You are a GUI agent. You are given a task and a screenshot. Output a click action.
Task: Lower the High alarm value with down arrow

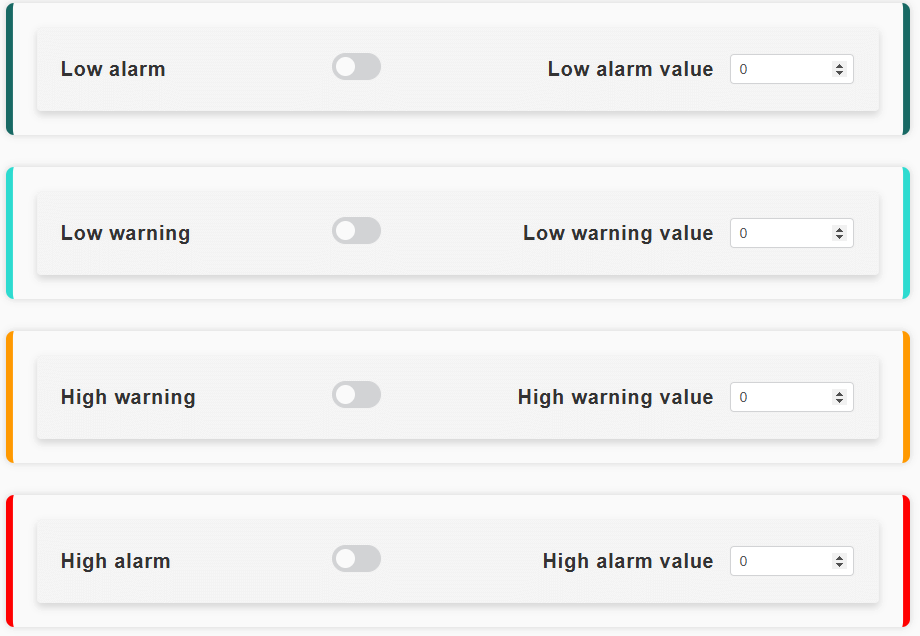tap(839, 565)
